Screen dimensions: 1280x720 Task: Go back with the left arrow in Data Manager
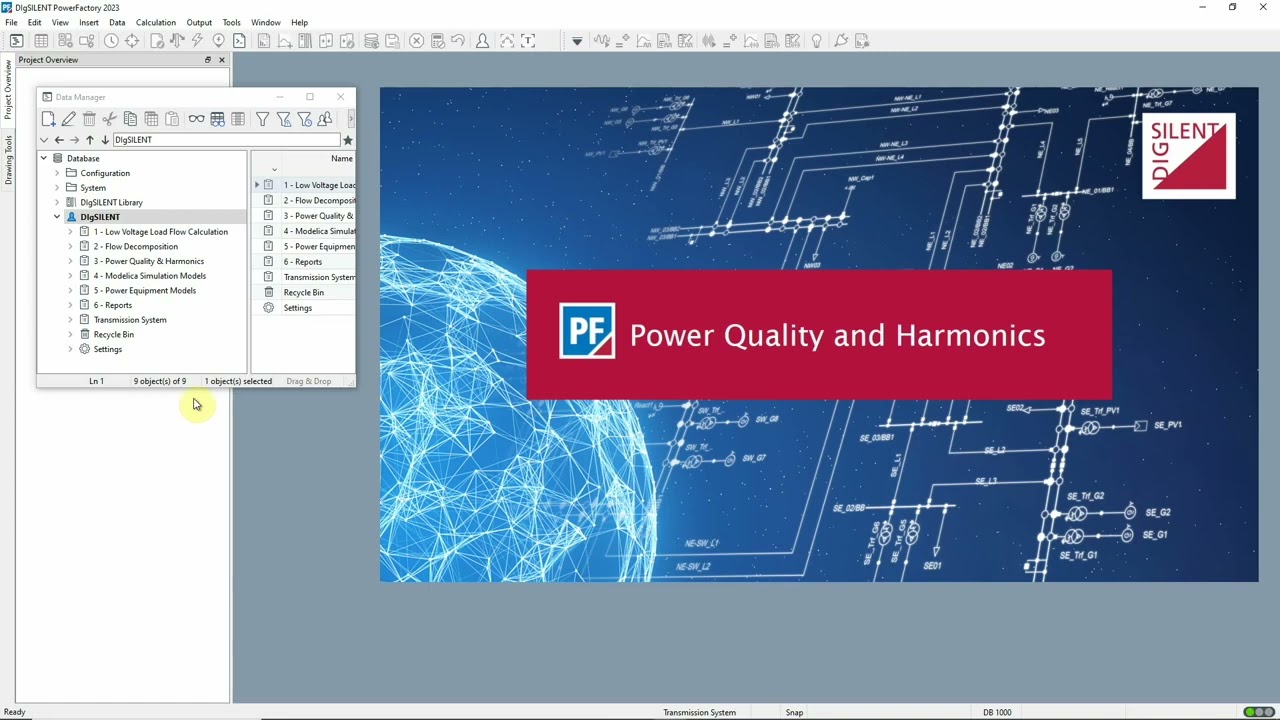coord(59,140)
